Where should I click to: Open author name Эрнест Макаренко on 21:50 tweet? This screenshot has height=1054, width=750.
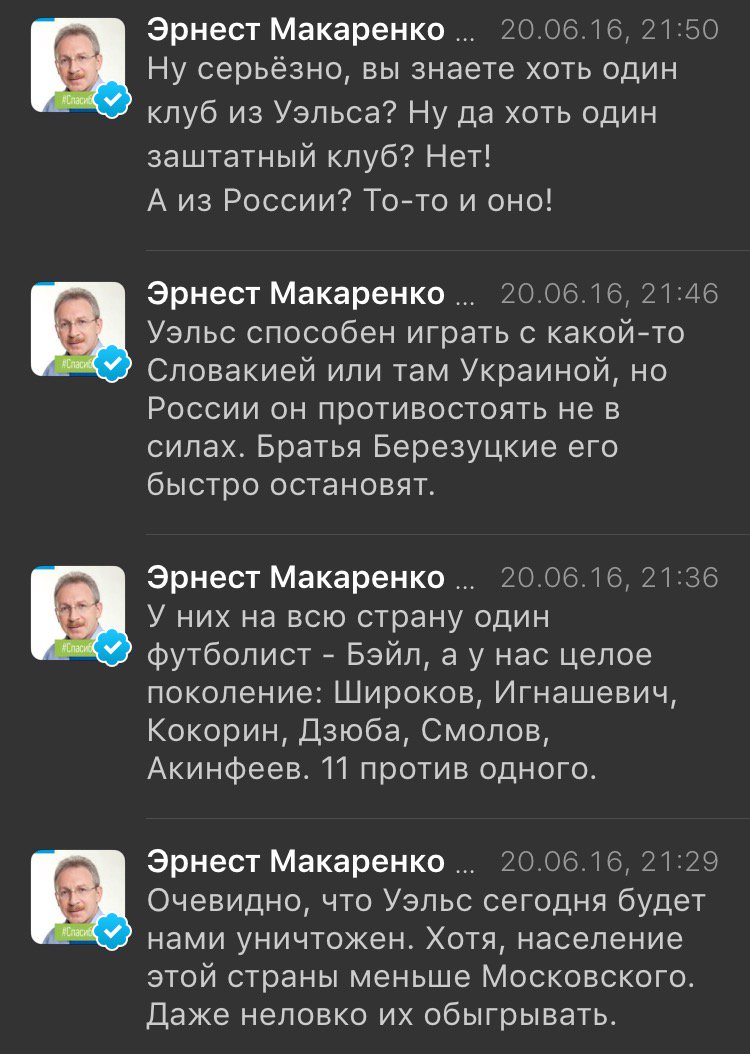tap(295, 30)
